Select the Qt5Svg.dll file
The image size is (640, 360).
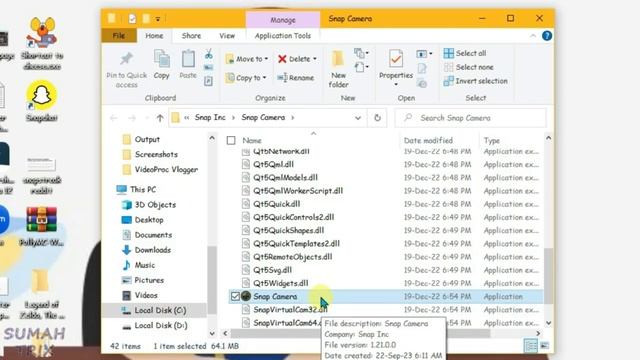(272, 270)
